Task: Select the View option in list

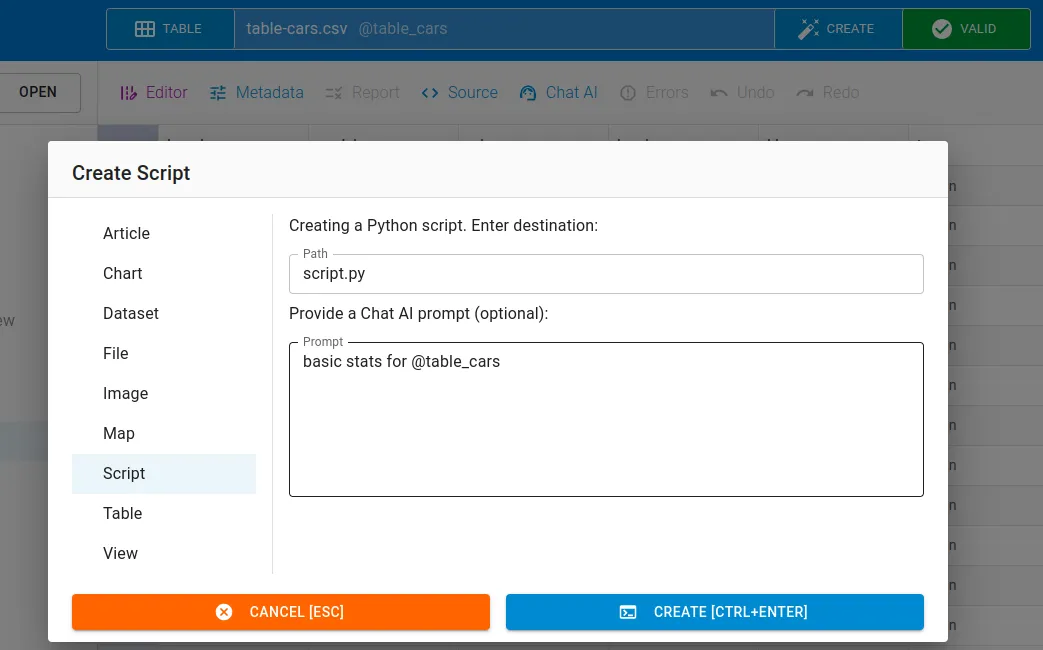Action: pyautogui.click(x=120, y=553)
